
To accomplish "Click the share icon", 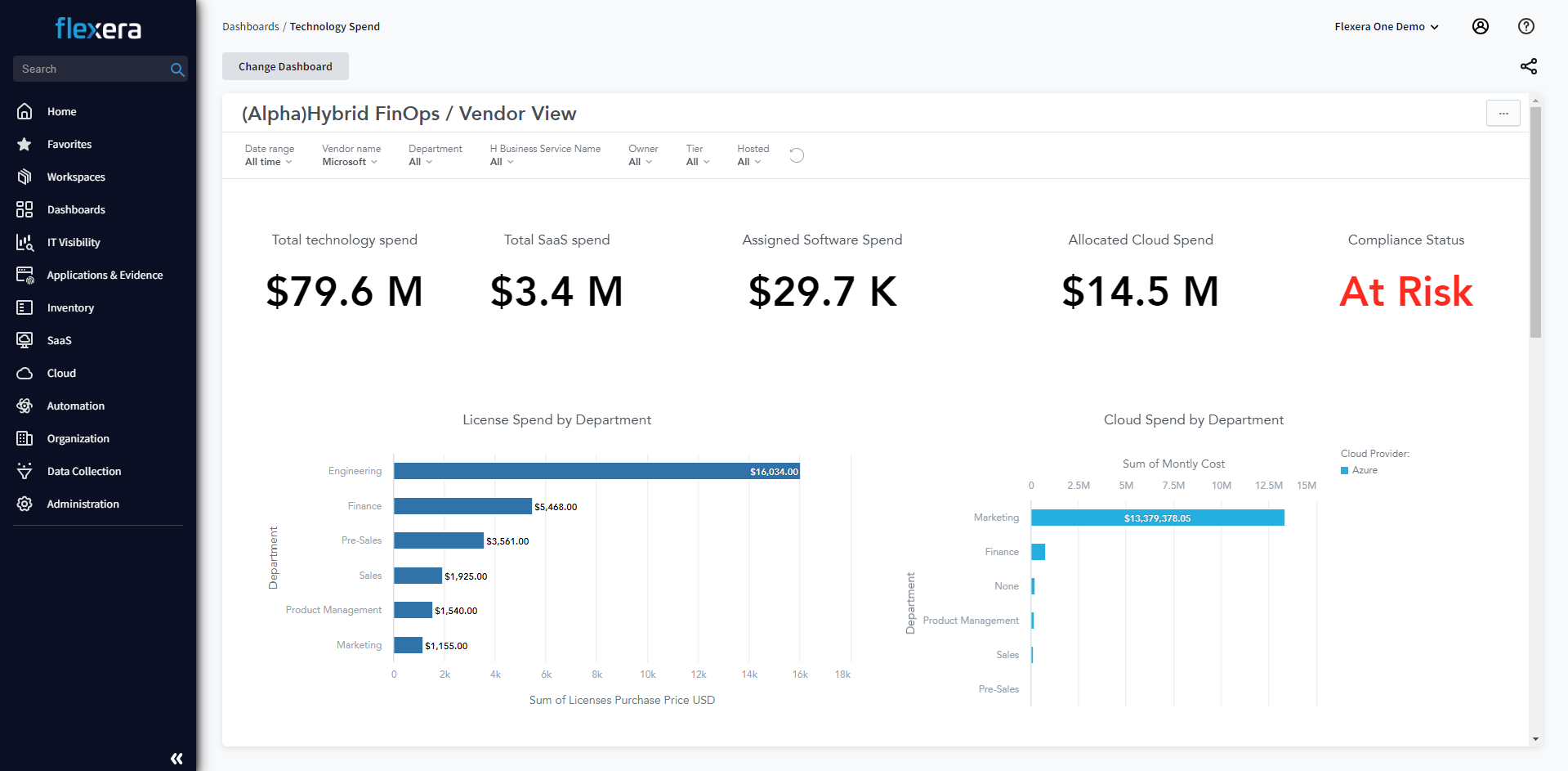I will point(1528,66).
